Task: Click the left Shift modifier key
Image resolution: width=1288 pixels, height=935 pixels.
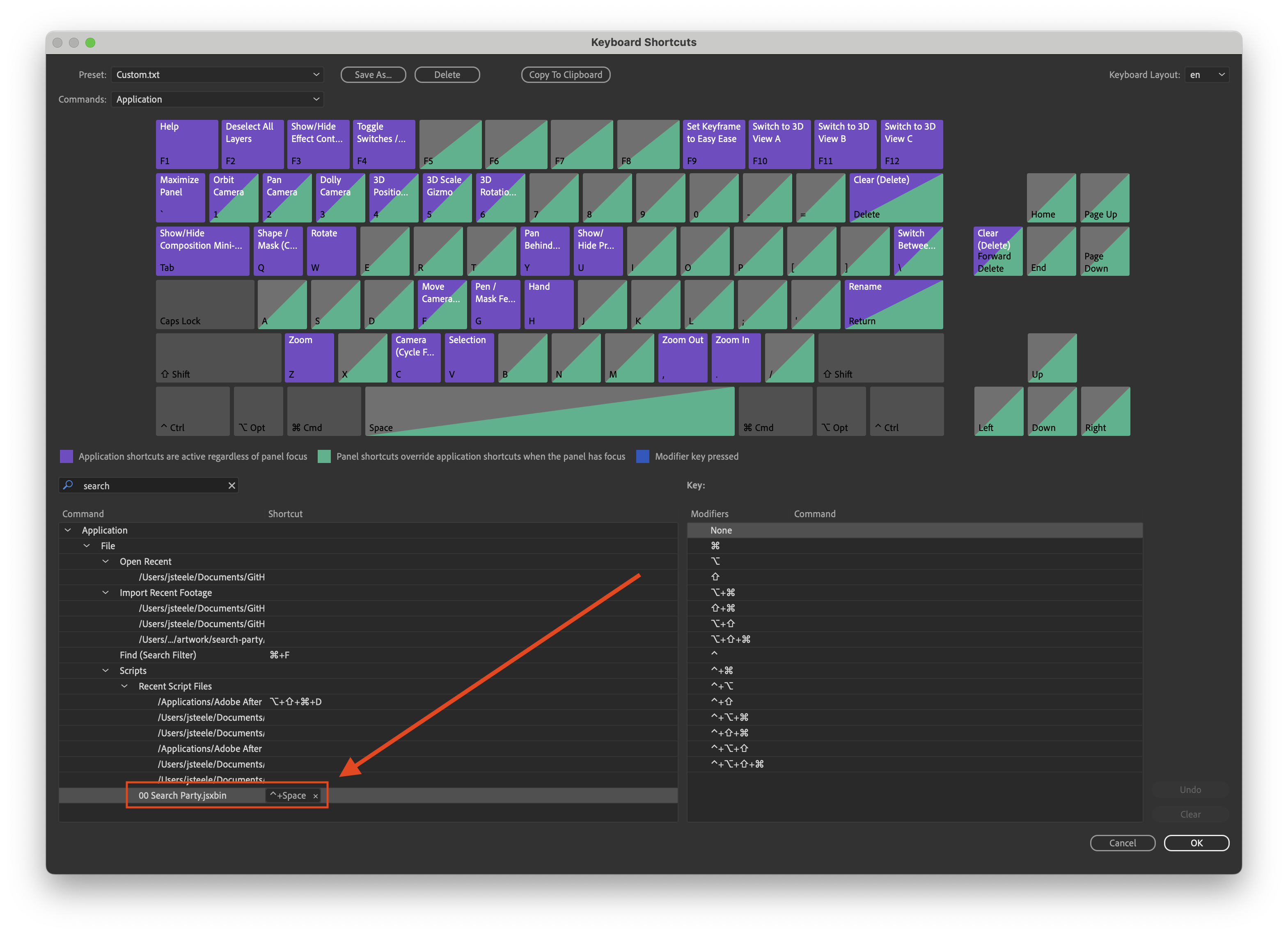Action: coord(218,357)
